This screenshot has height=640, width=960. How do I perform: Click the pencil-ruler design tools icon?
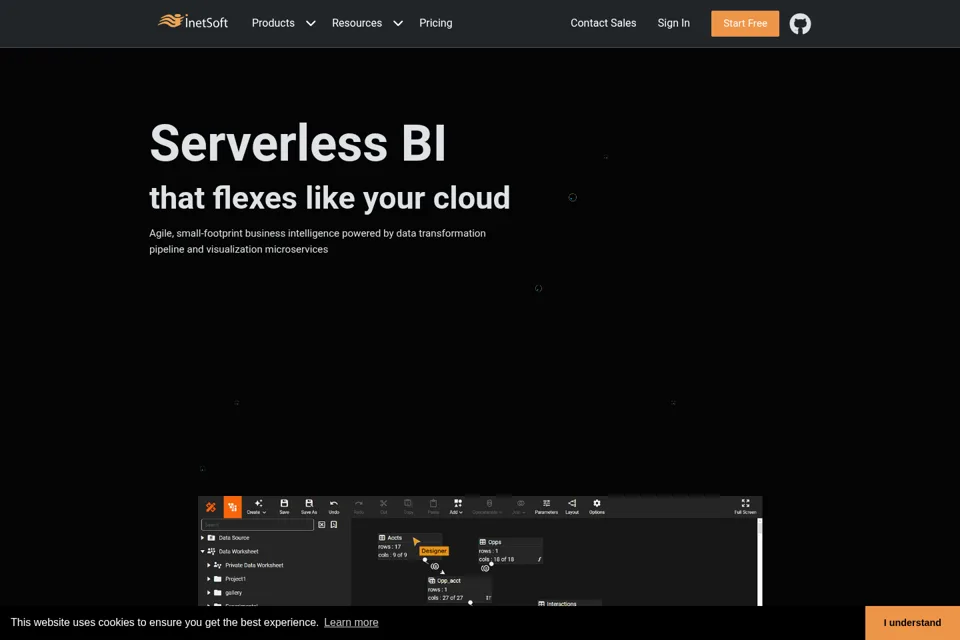pyautogui.click(x=211, y=507)
